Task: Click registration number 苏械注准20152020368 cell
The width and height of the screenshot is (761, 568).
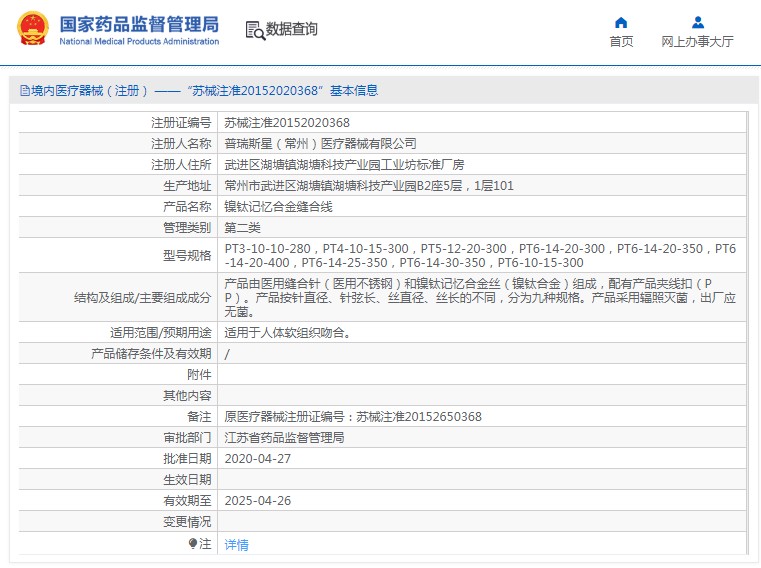Action: (481, 122)
